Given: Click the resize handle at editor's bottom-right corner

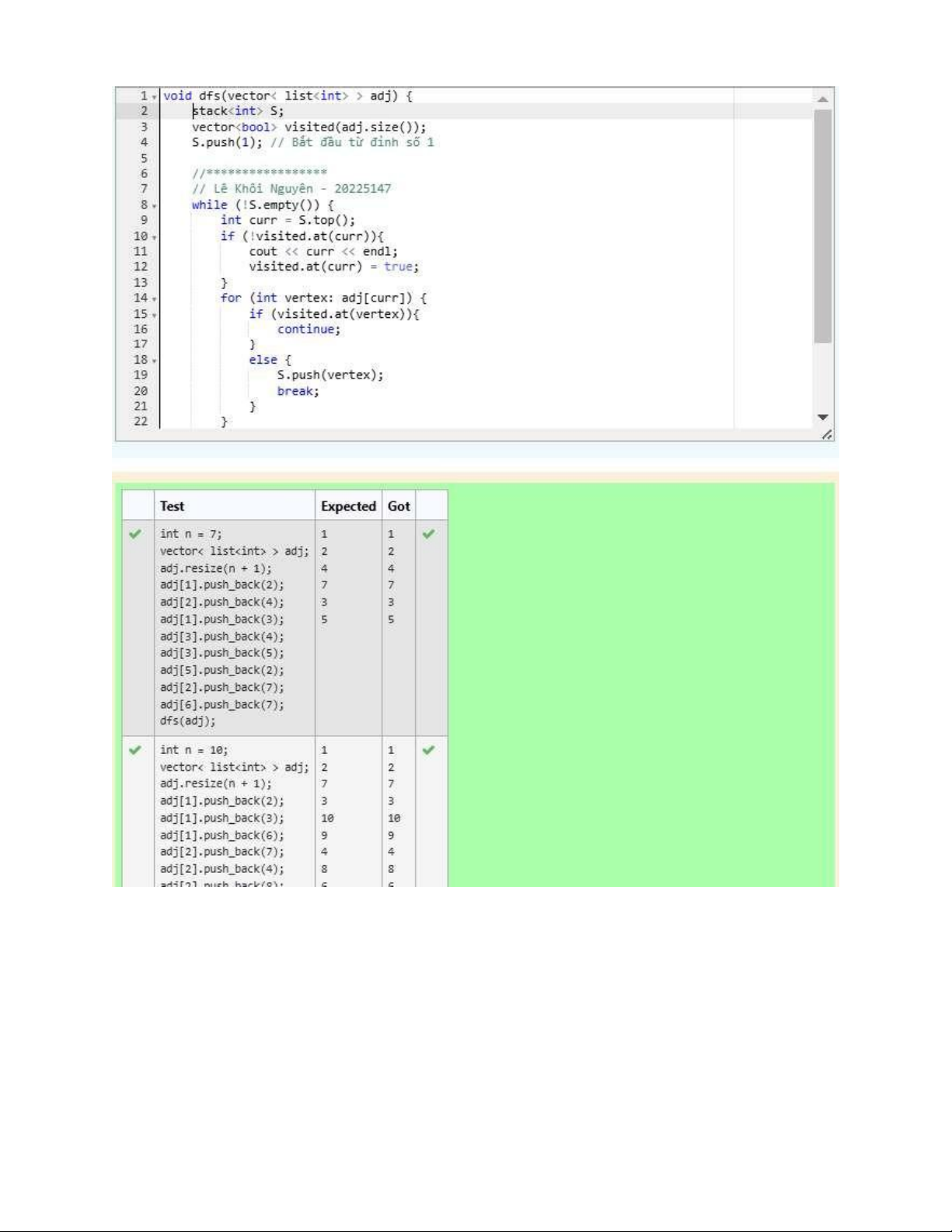Looking at the screenshot, I should 827,435.
